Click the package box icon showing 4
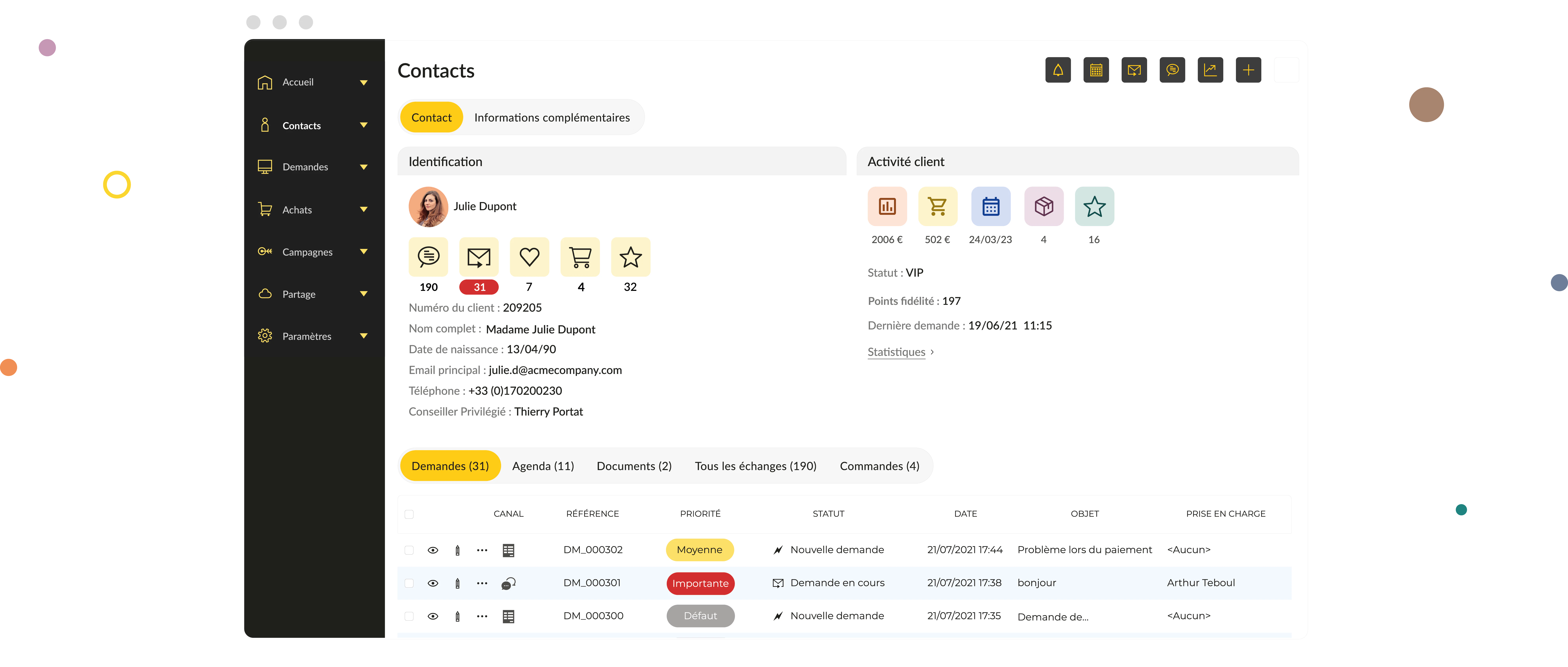Image resolution: width=1568 pixels, height=667 pixels. click(1044, 206)
